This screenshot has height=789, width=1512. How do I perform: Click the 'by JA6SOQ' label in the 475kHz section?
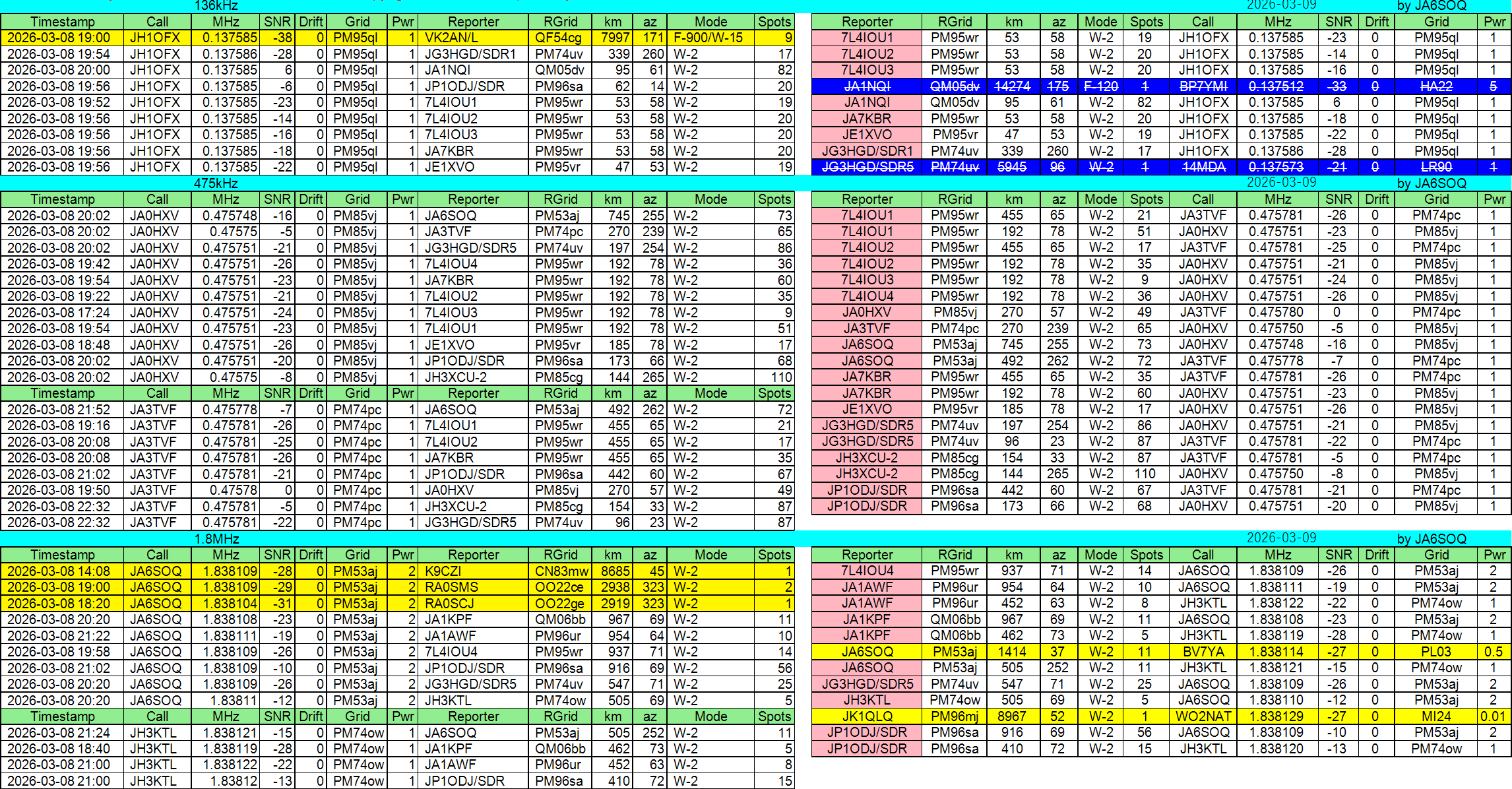pyautogui.click(x=1432, y=183)
